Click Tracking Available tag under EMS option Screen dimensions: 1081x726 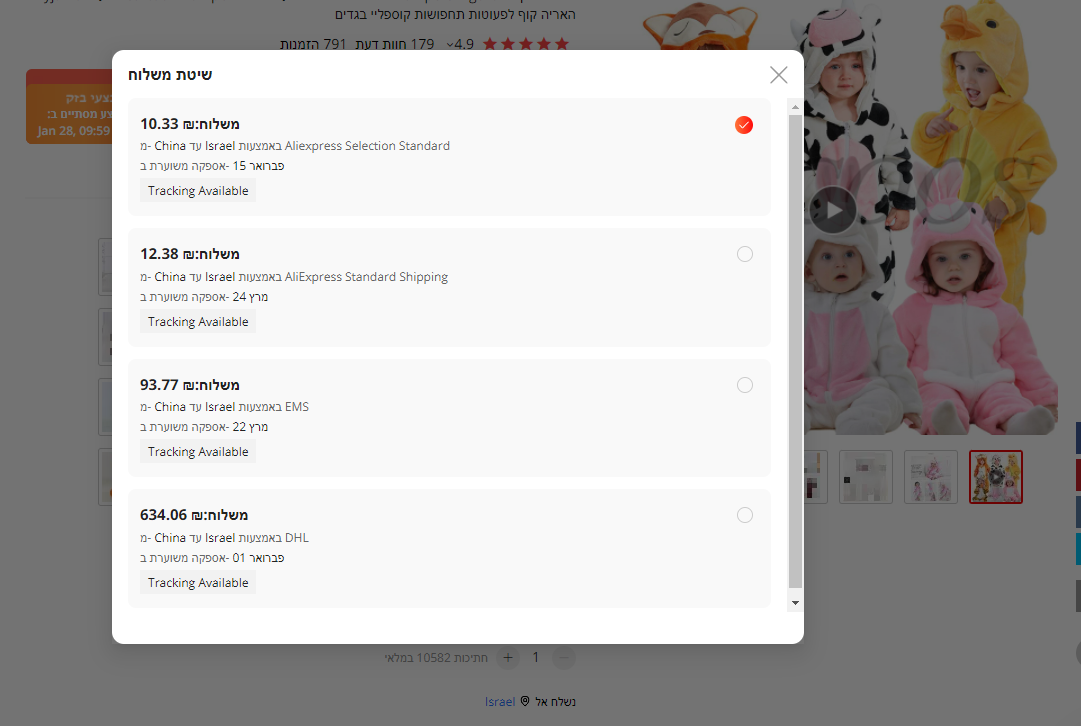tap(198, 452)
